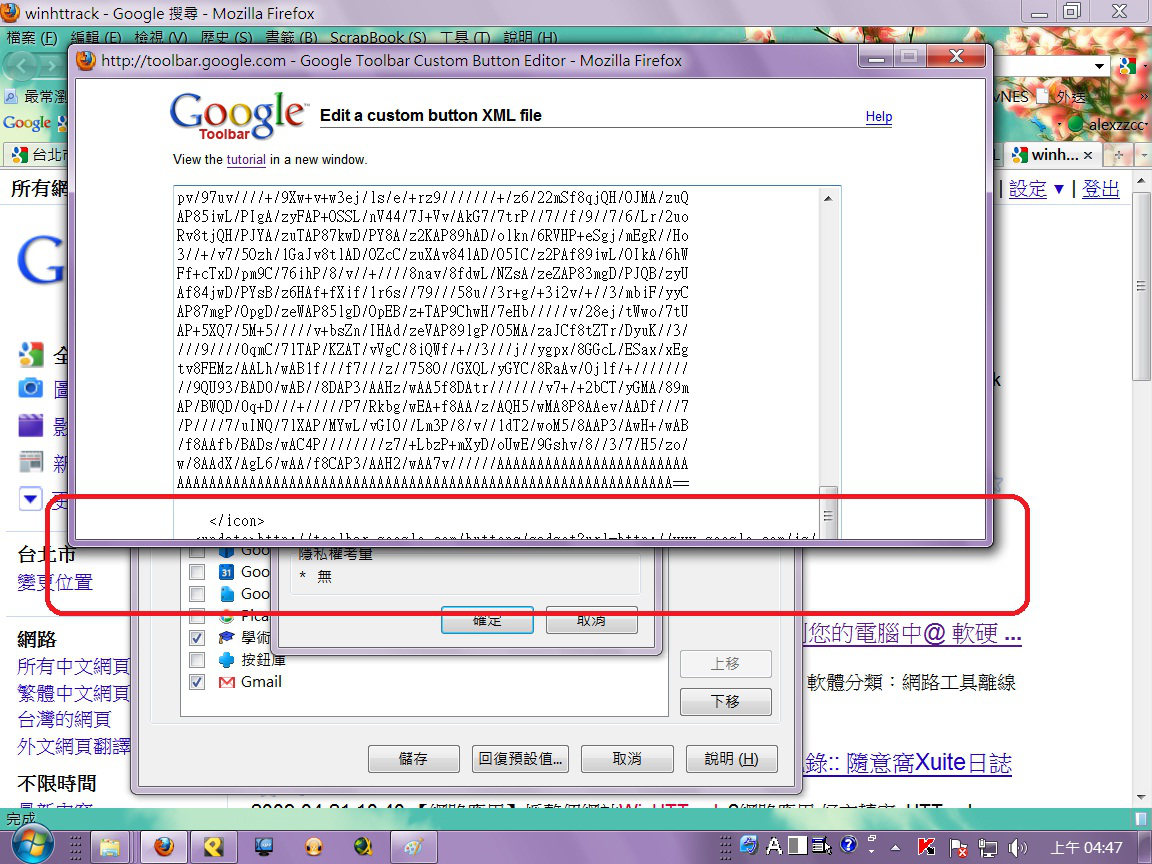The width and height of the screenshot is (1152, 864).
Task: Click the Google search engine icon in search bar
Action: coord(1128,65)
